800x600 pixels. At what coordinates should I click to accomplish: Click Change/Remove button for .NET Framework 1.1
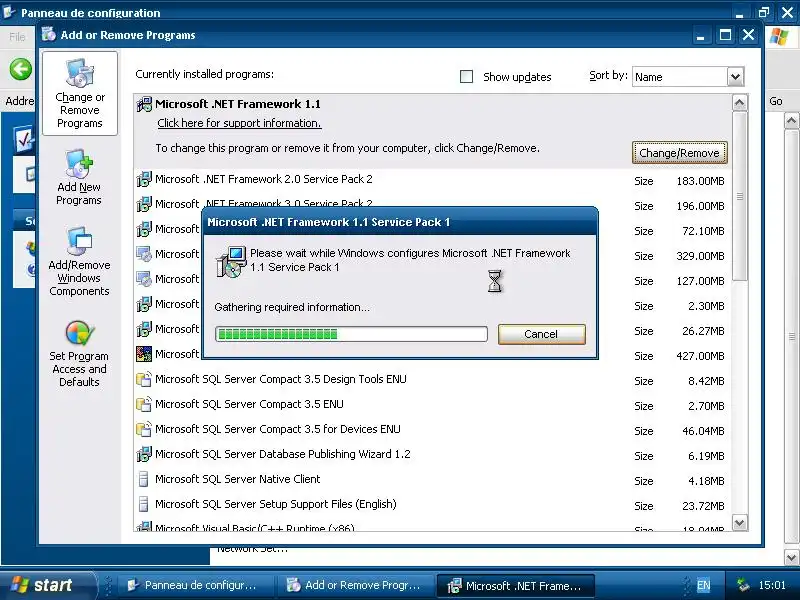point(680,153)
